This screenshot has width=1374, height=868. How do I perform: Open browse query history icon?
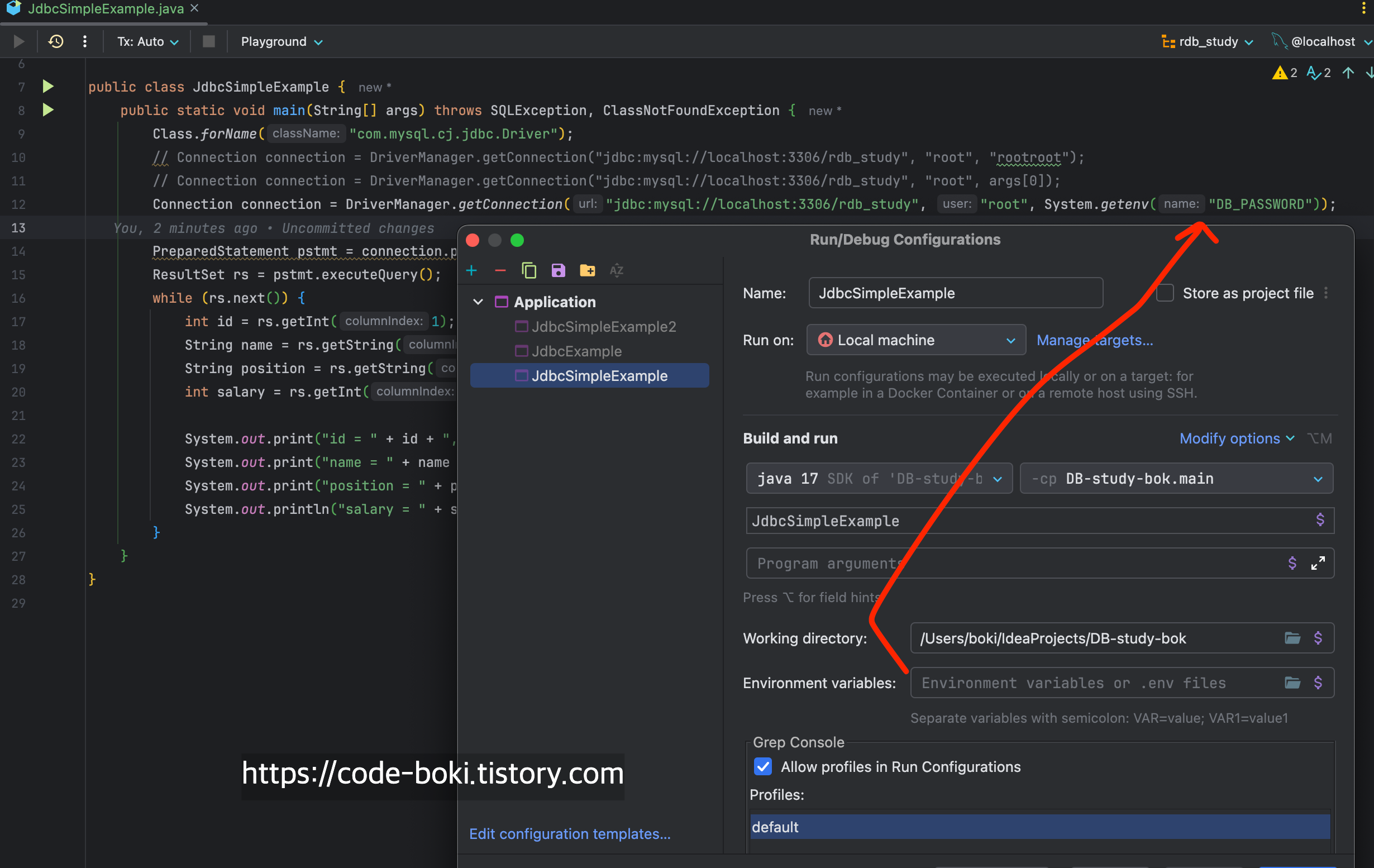pyautogui.click(x=55, y=42)
